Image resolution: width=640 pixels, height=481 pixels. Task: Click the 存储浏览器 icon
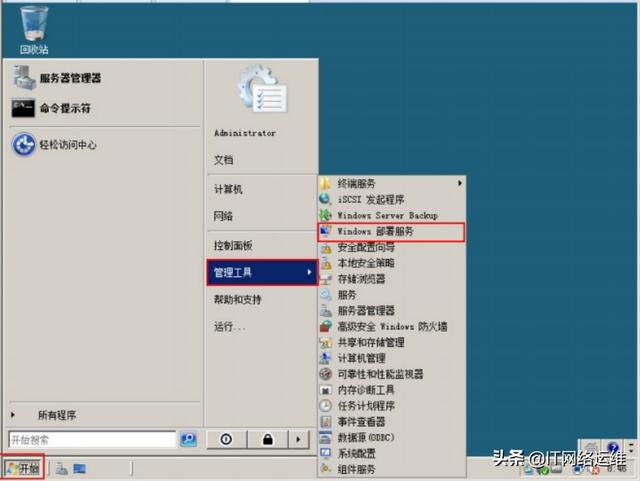point(325,279)
